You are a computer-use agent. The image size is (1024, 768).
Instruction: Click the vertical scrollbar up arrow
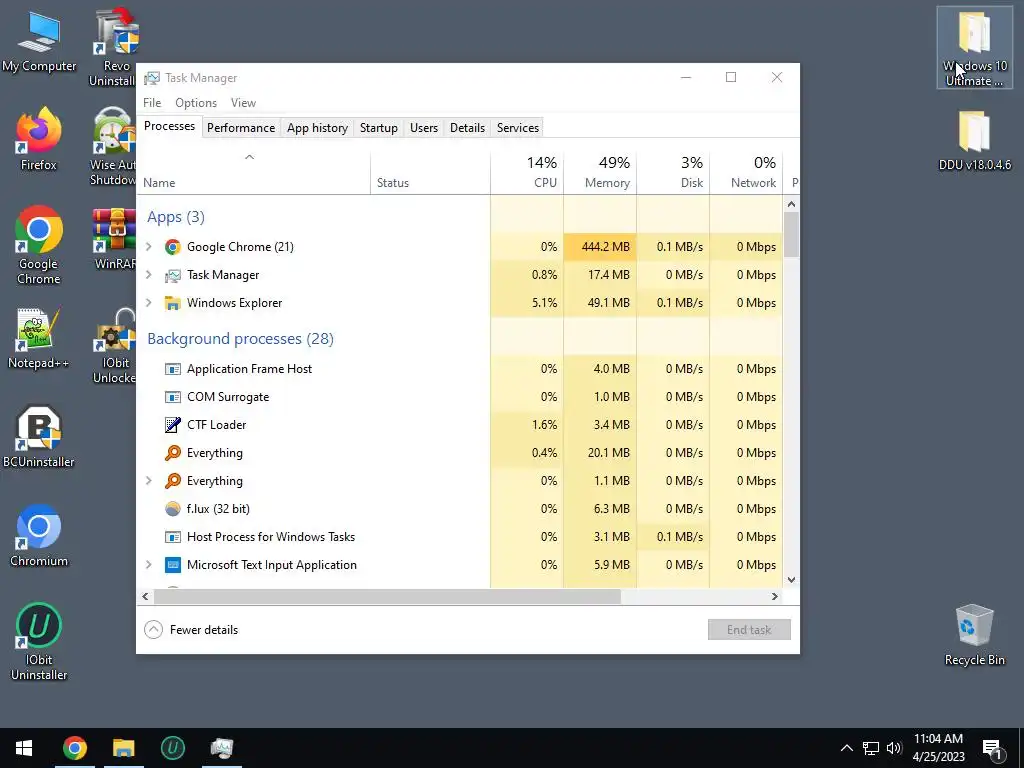[792, 204]
